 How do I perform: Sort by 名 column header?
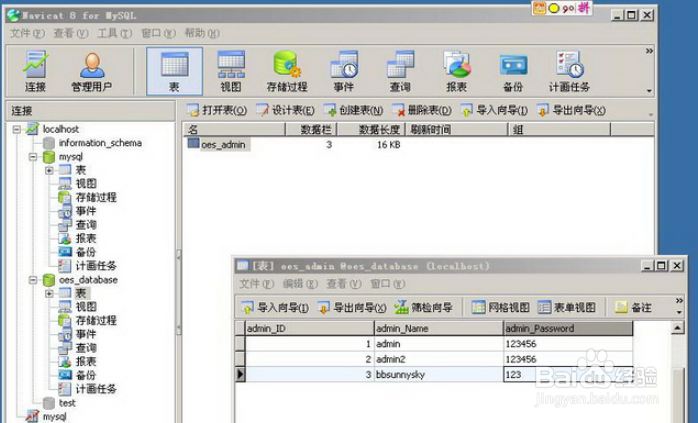click(234, 130)
